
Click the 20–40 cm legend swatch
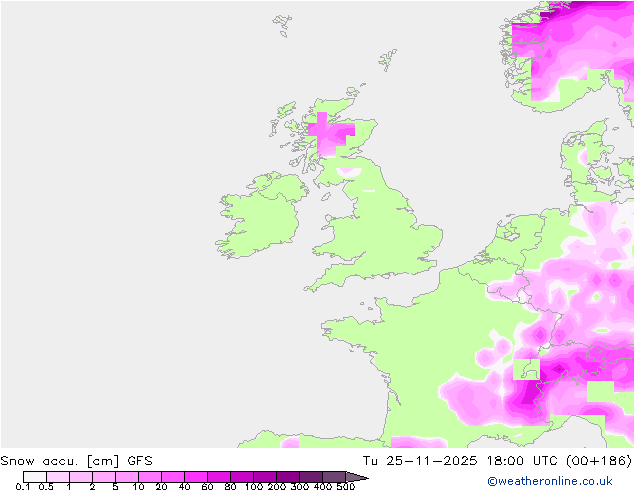point(173,477)
